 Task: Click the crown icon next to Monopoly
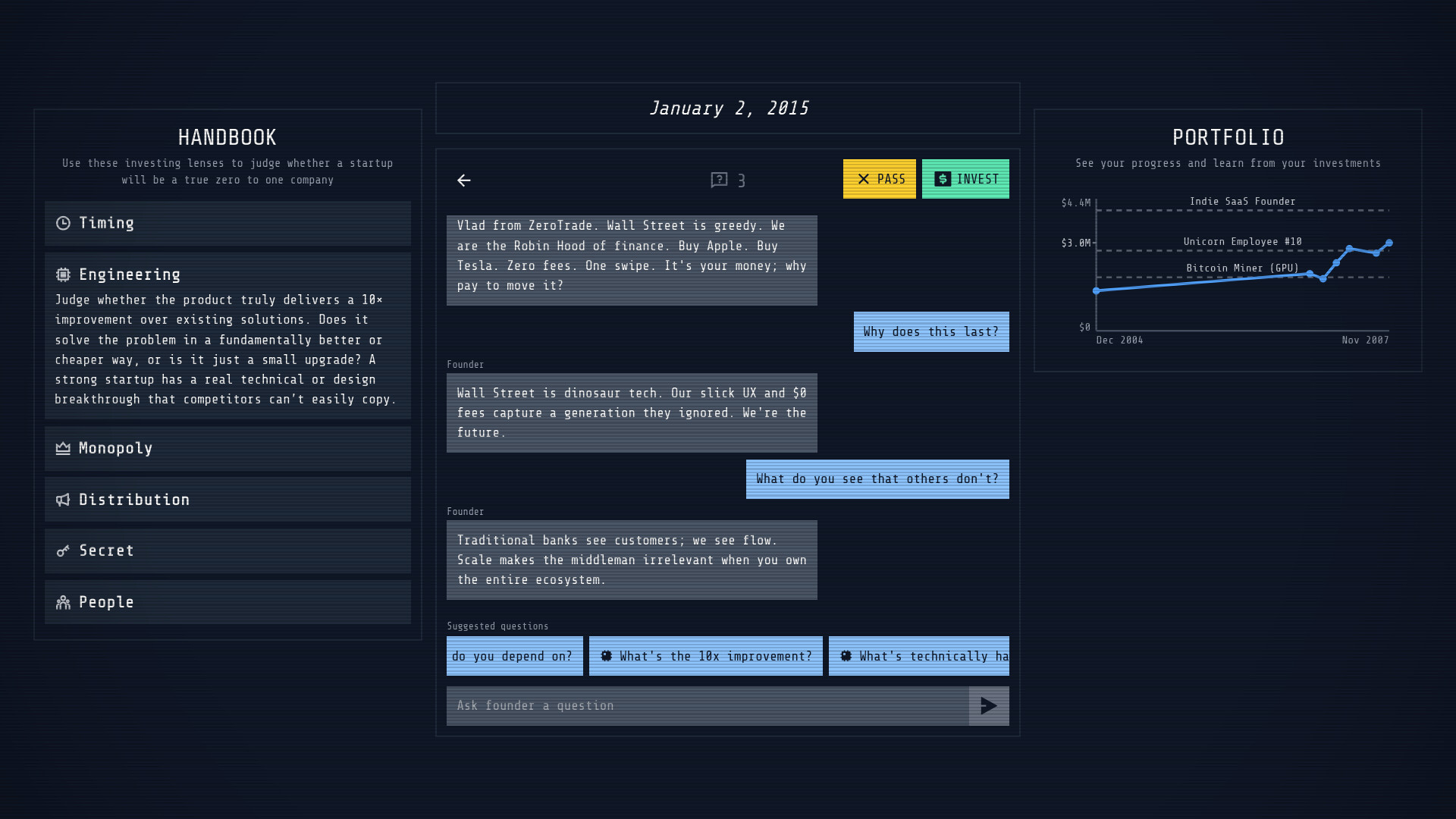tap(64, 448)
